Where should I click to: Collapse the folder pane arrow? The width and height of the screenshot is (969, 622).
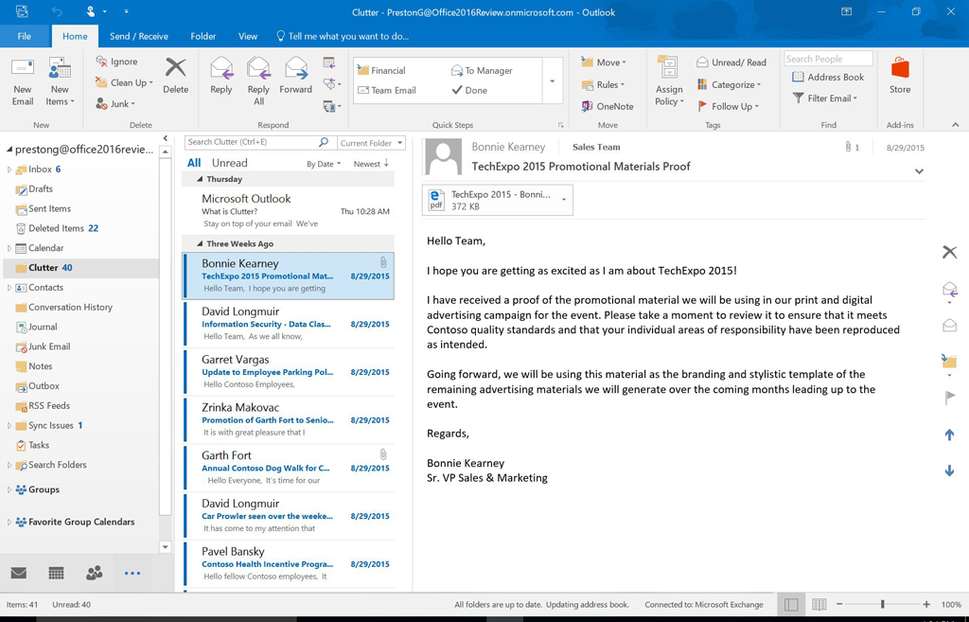click(x=165, y=138)
